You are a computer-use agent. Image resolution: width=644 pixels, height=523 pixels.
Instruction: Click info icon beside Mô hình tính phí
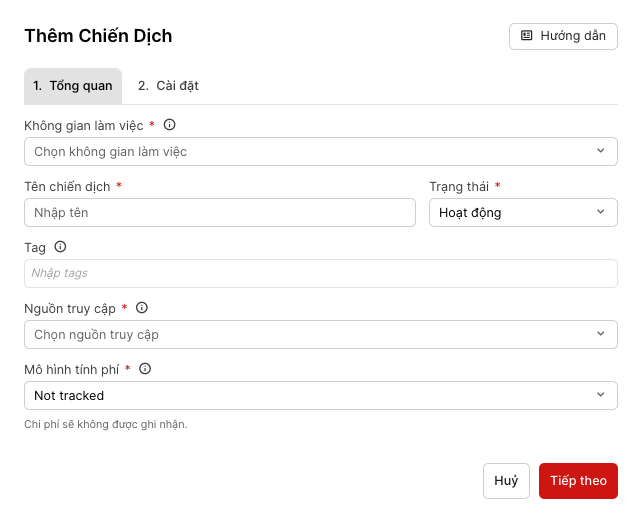pos(145,369)
